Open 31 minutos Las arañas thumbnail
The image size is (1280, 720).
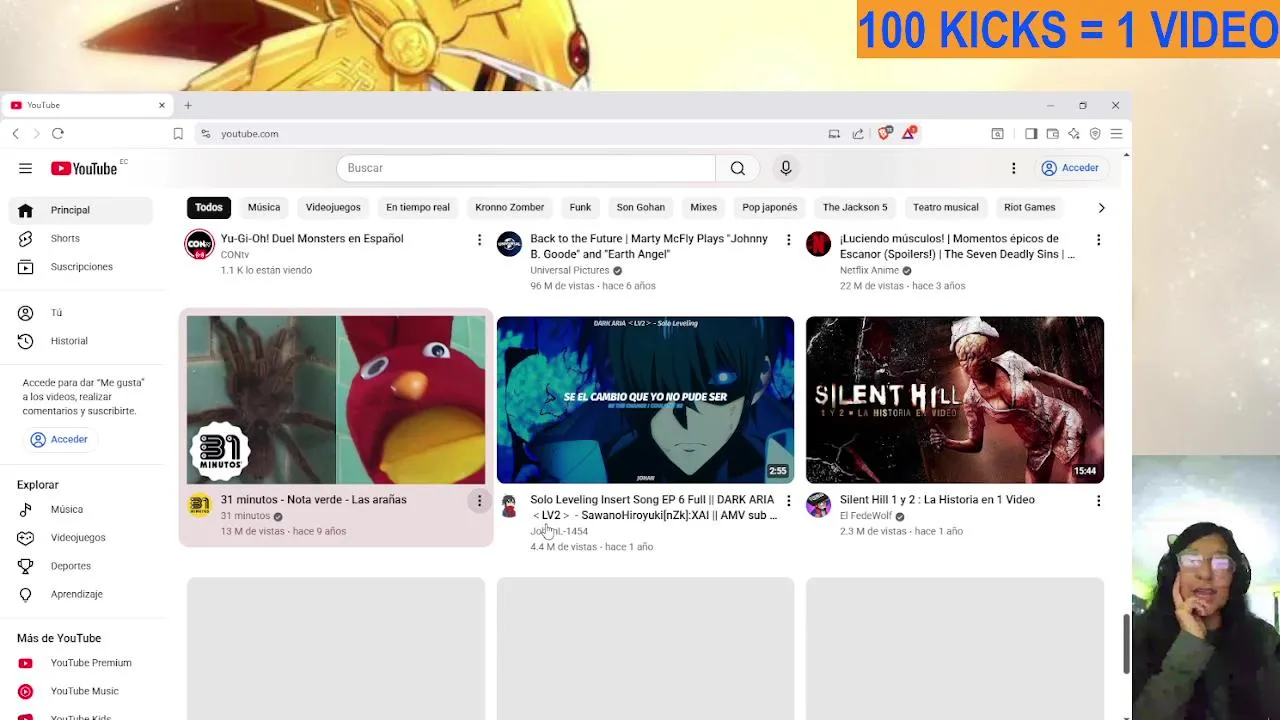(x=336, y=400)
